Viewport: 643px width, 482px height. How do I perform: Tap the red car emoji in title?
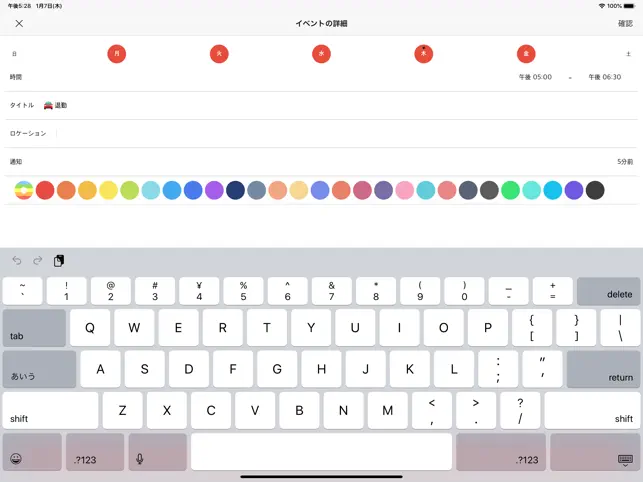48,105
